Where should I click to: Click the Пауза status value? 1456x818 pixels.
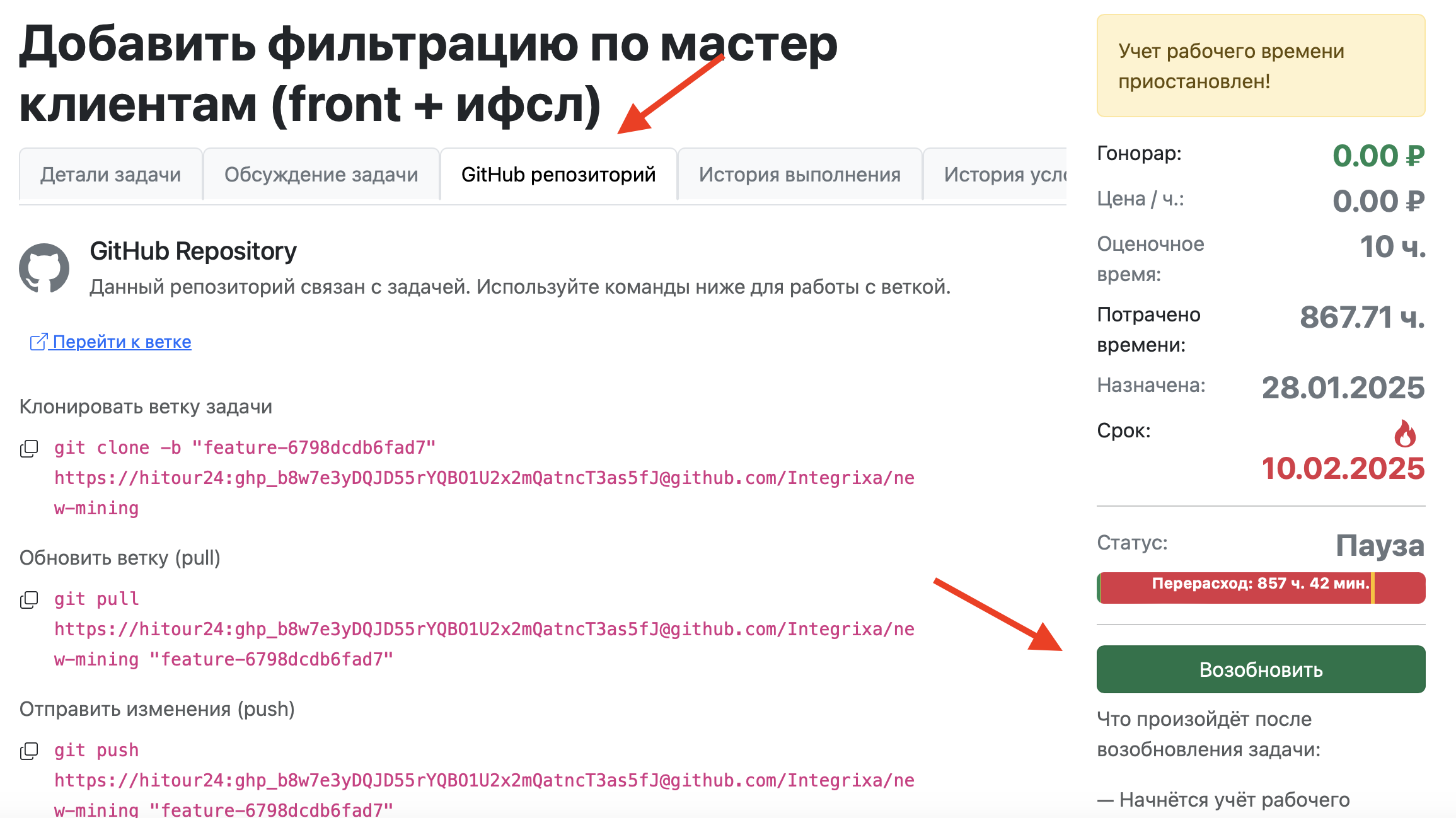1380,546
